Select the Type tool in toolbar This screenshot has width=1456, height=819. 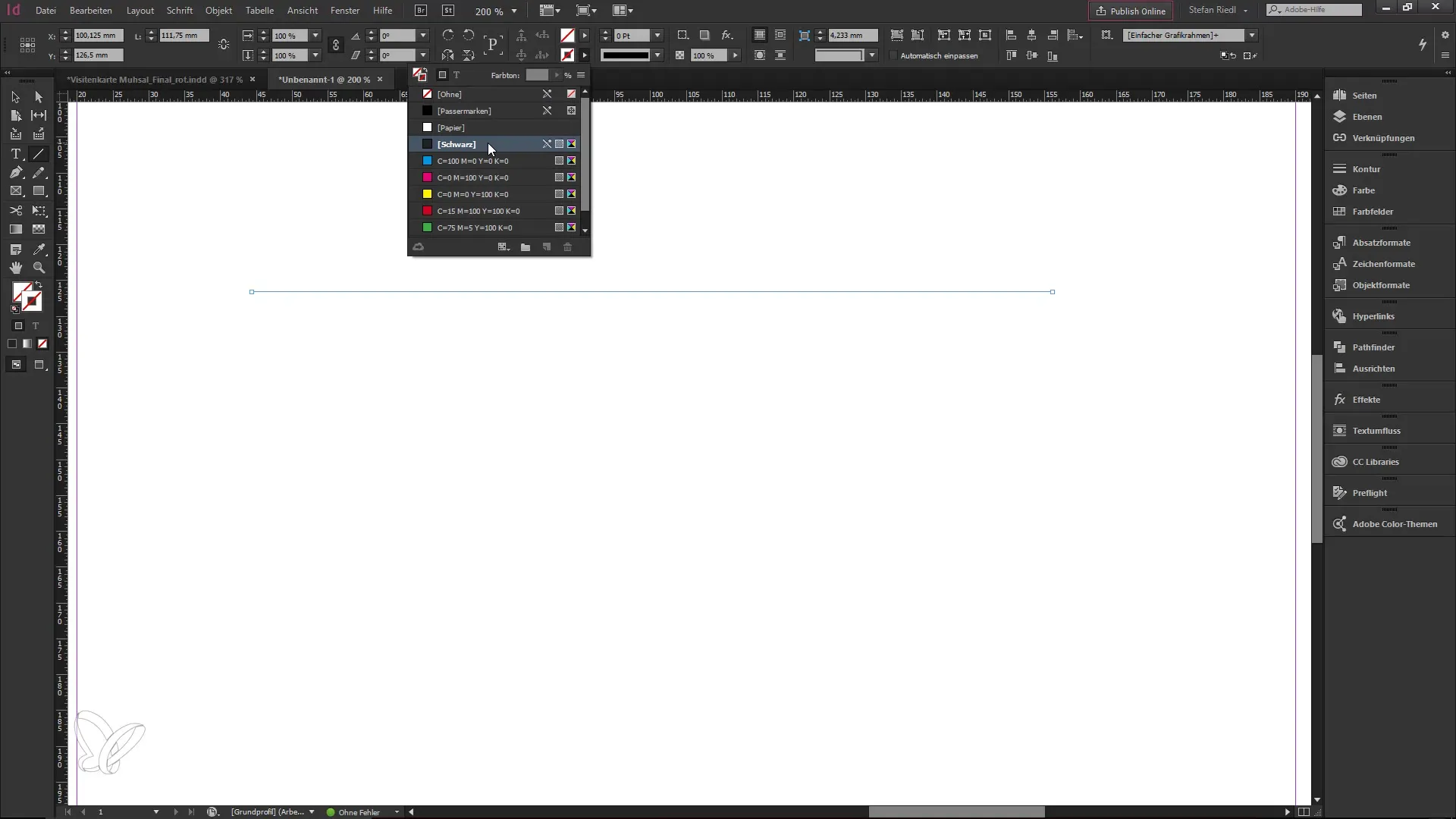point(15,153)
